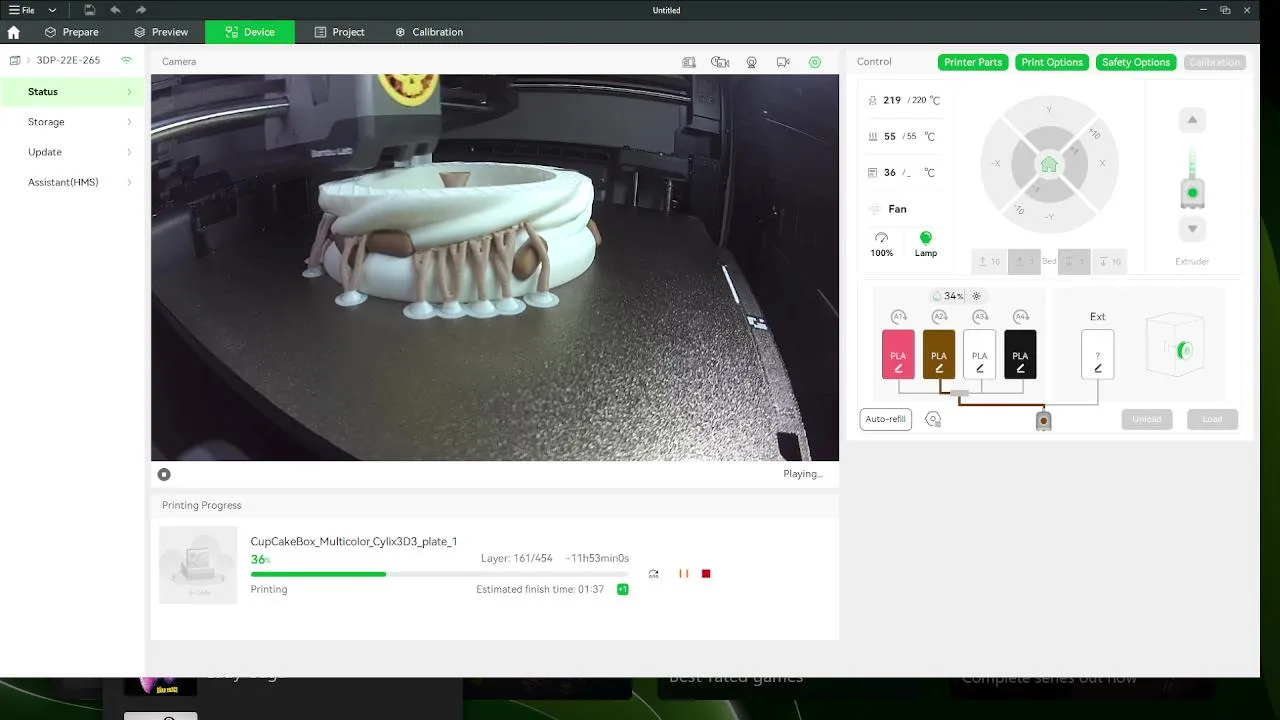
Task: Click the print job G-code thumbnail
Action: coord(198,565)
